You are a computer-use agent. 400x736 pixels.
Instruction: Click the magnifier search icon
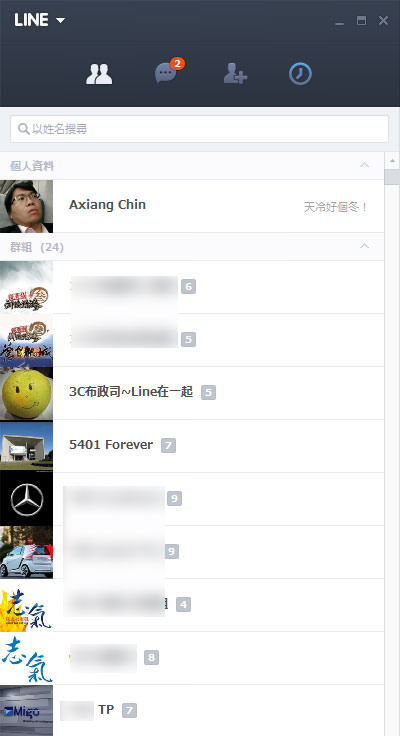pos(23,129)
